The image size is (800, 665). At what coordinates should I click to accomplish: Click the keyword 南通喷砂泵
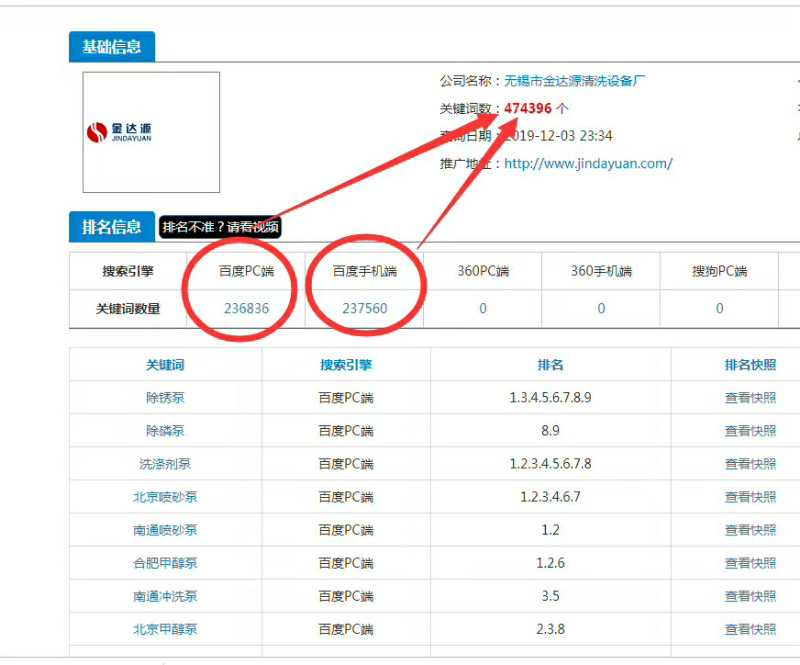pyautogui.click(x=164, y=529)
